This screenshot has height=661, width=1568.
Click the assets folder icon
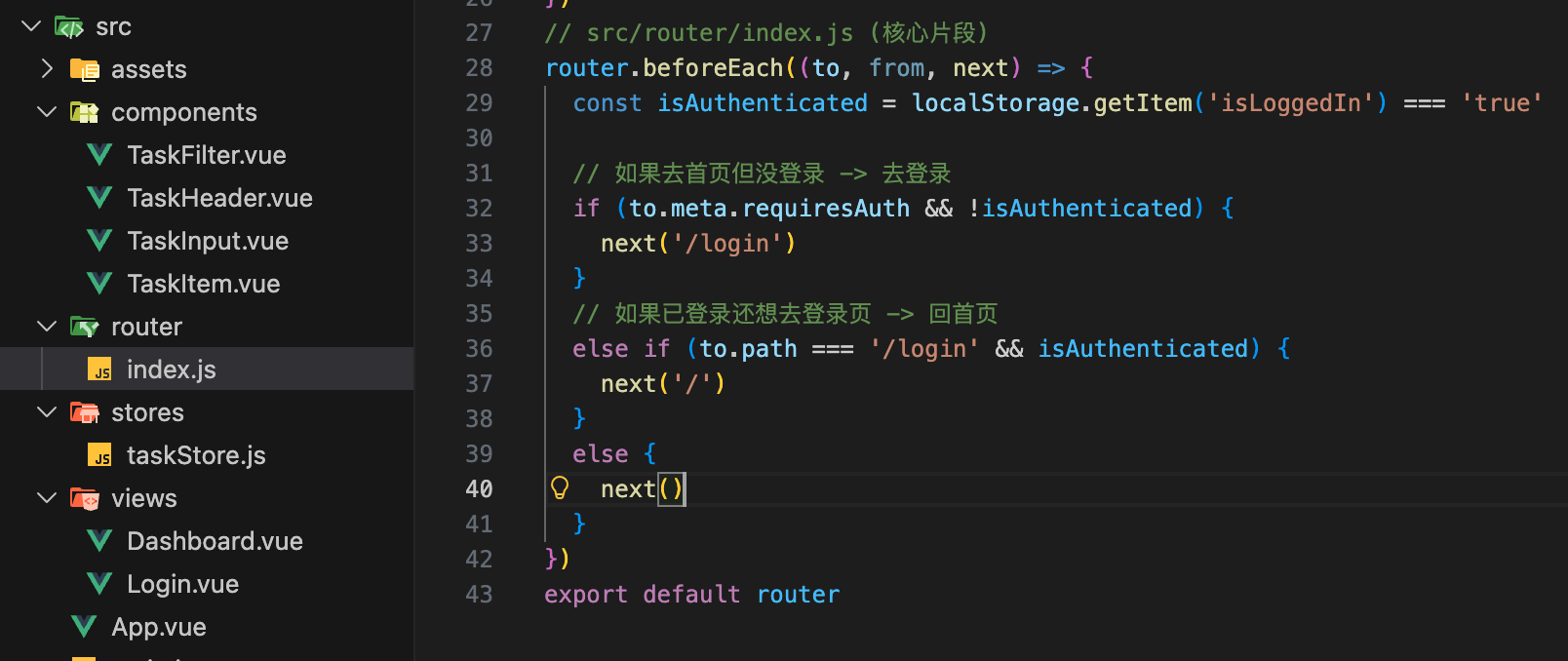(x=85, y=69)
